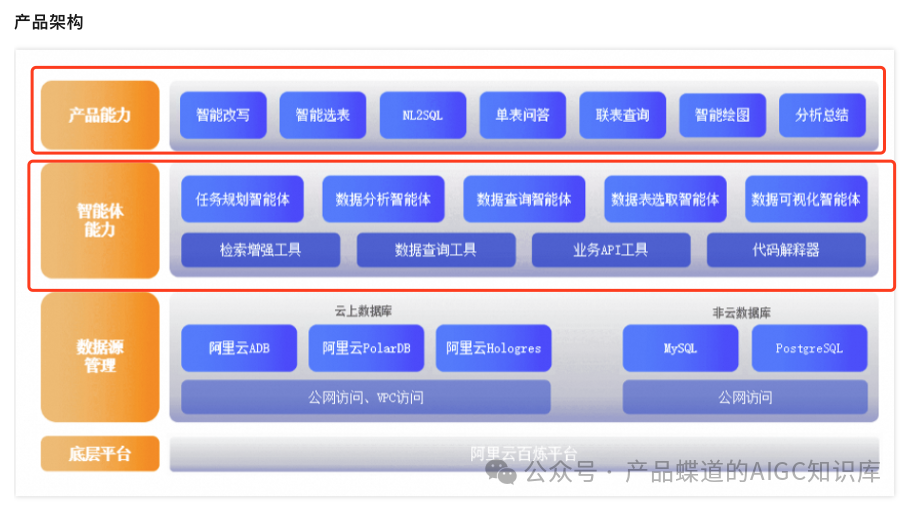Select the 智能选表 box
The height and width of the screenshot is (507, 909).
tap(323, 115)
